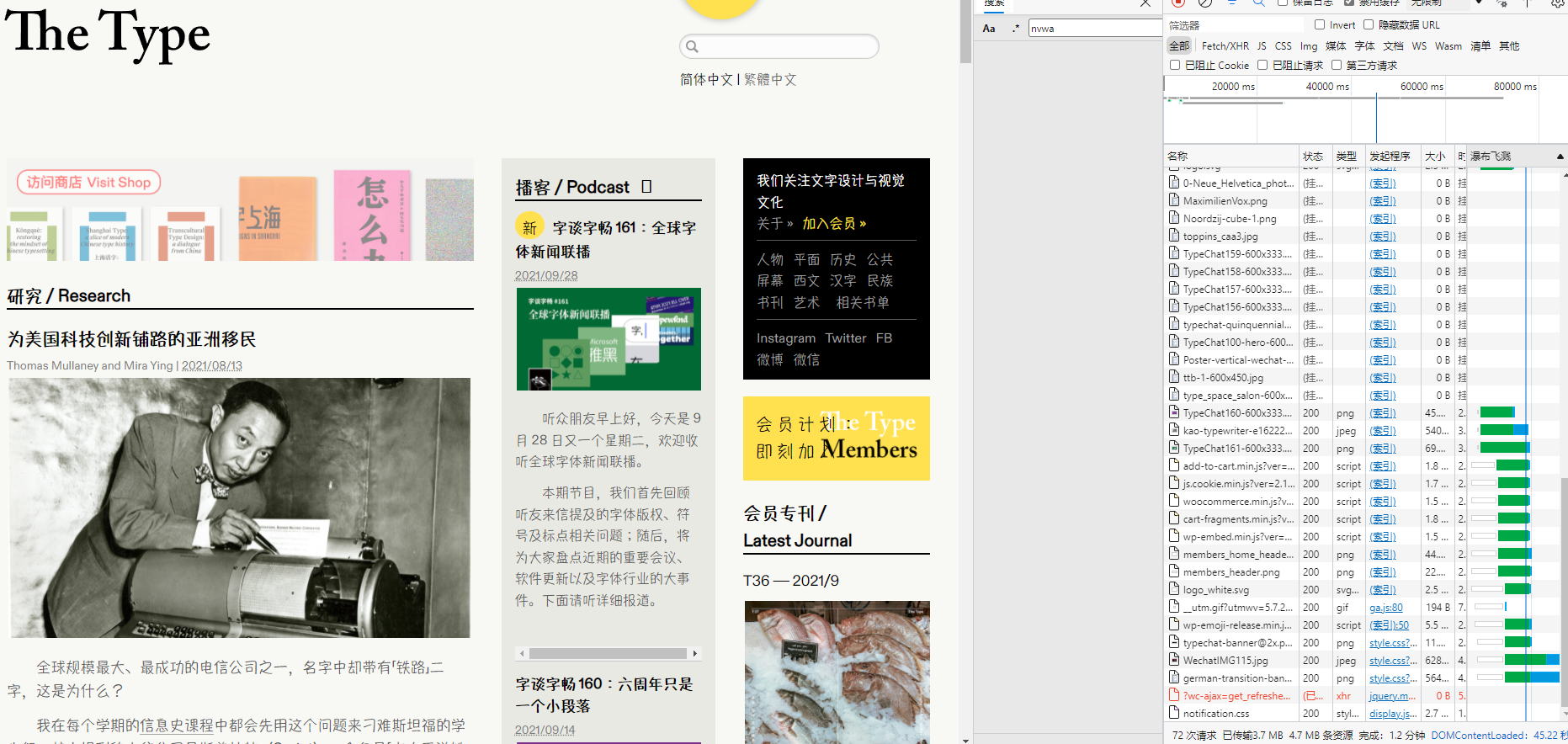The width and height of the screenshot is (1568, 744).
Task: Toggle match case Aa search option
Action: (x=989, y=29)
